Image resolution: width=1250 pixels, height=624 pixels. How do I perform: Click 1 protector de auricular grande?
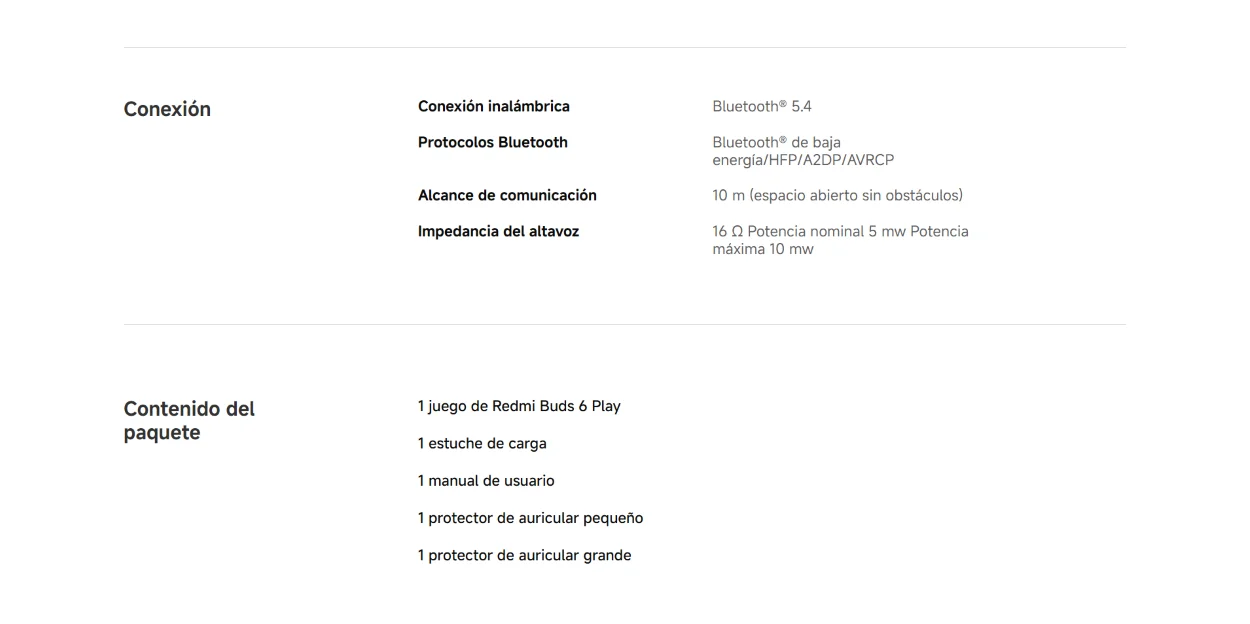(x=525, y=555)
